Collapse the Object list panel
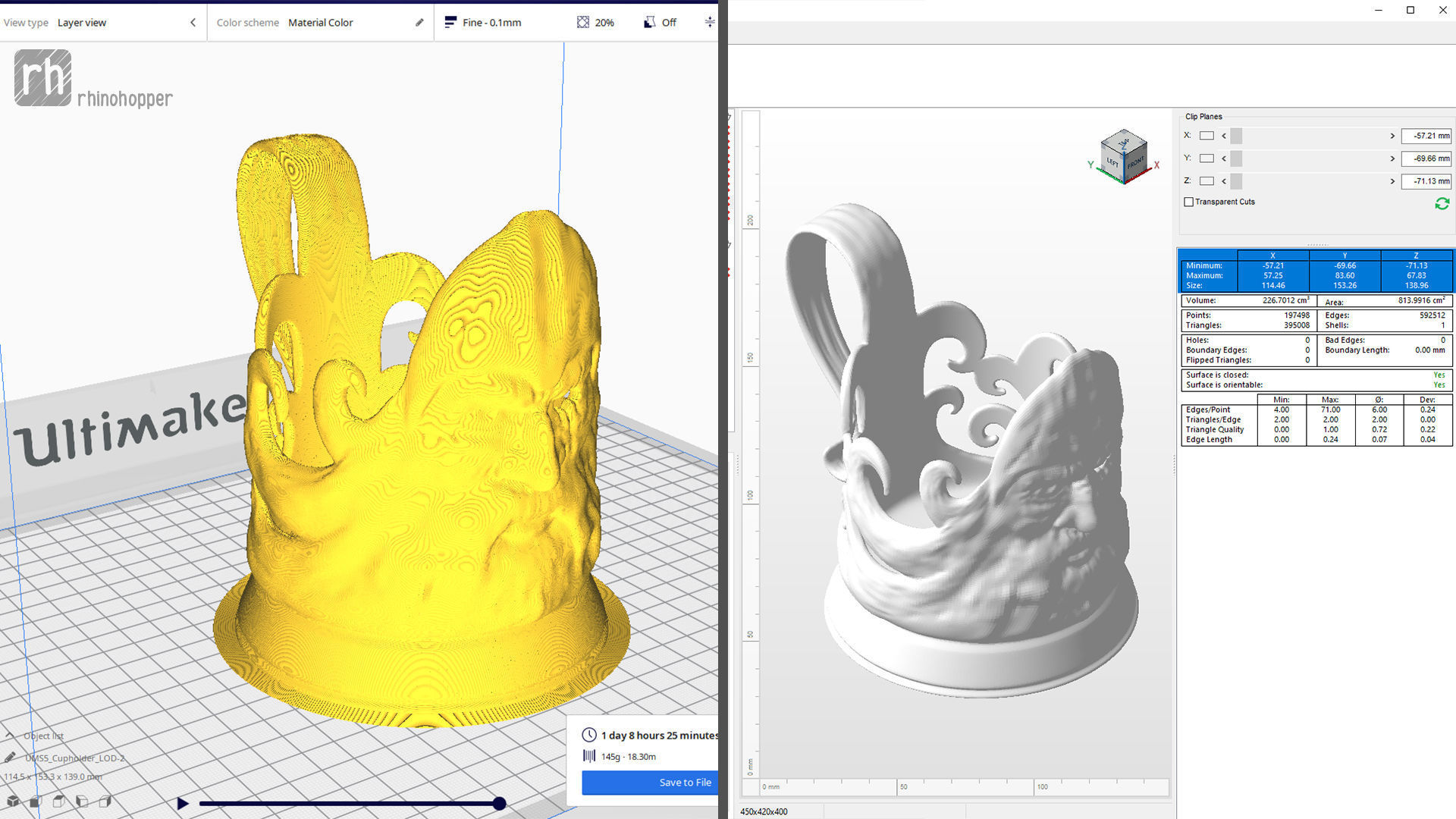 [x=9, y=736]
